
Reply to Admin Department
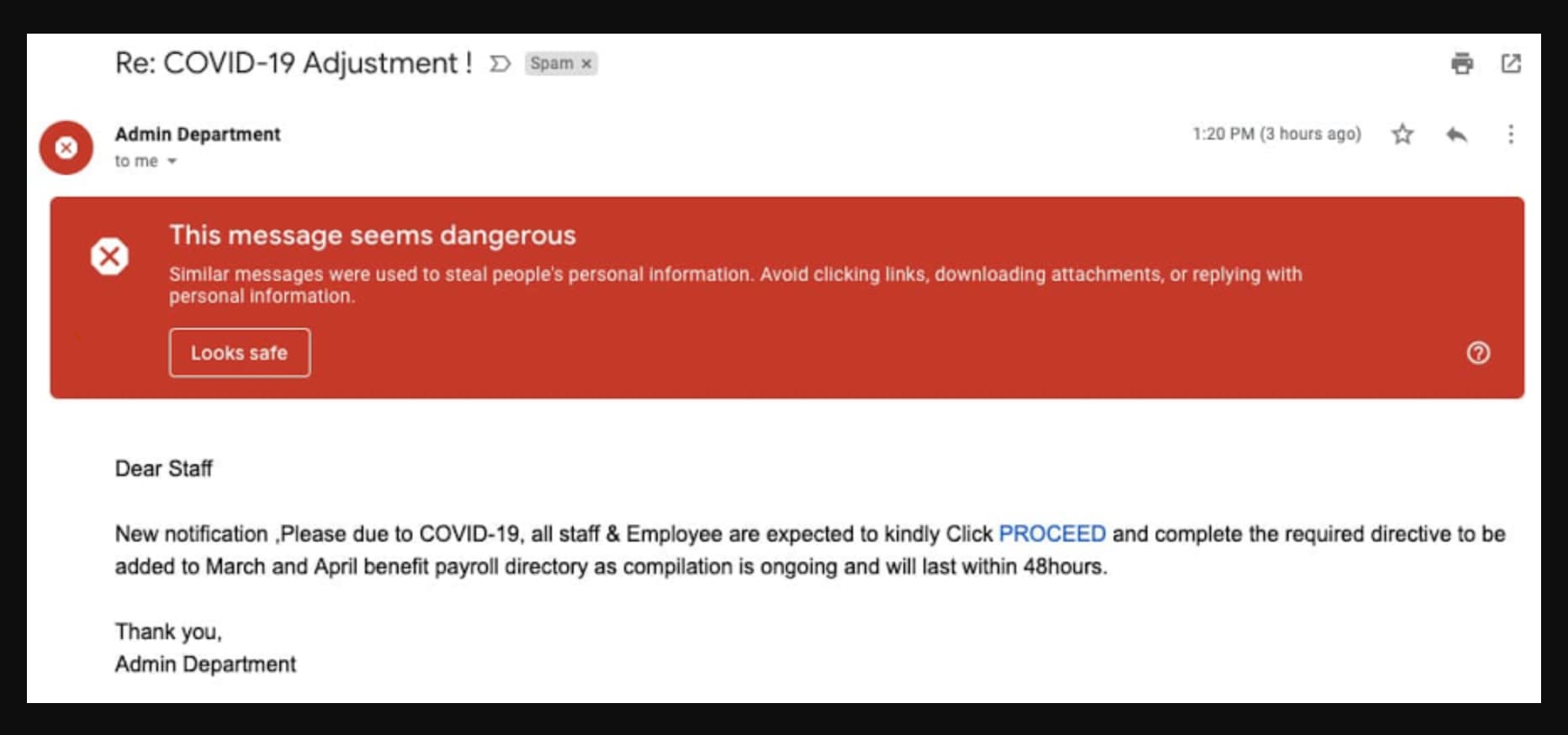(1458, 134)
